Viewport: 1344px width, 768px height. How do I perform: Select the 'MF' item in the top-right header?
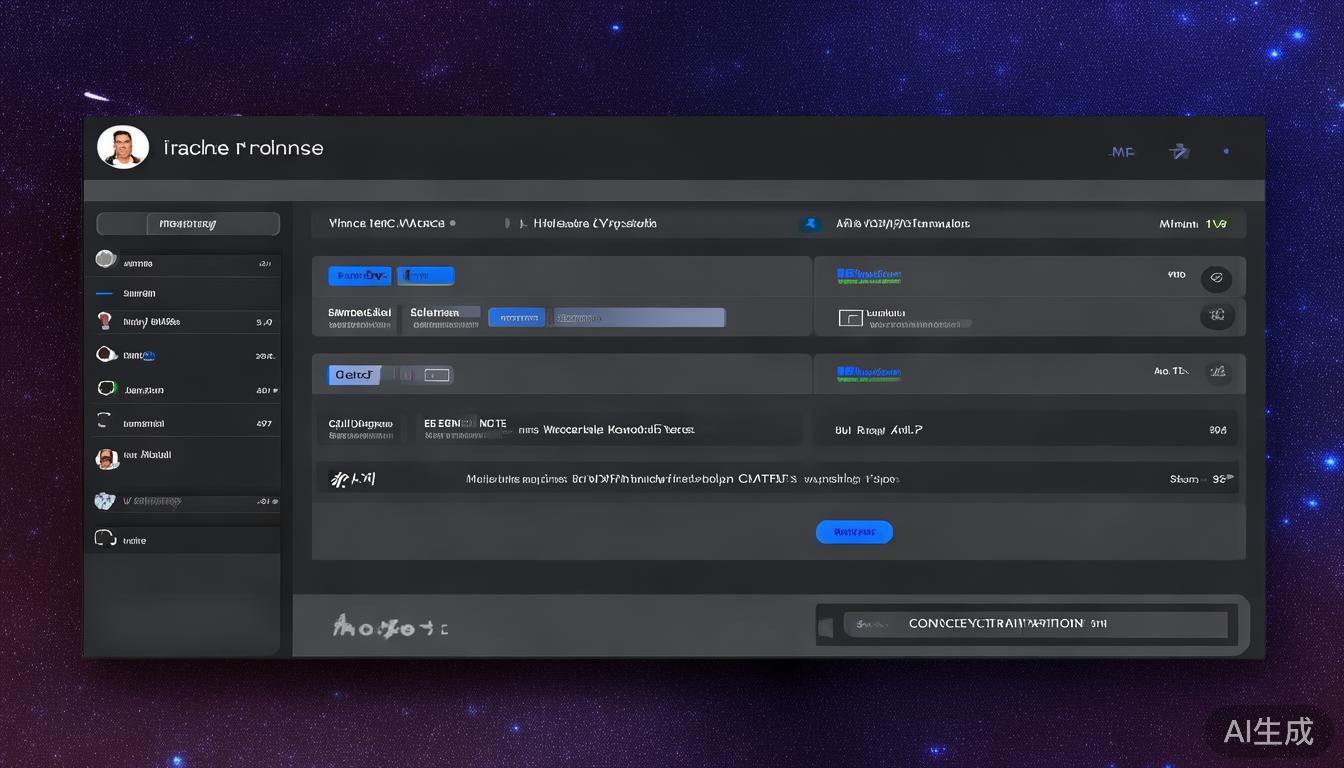(1122, 153)
